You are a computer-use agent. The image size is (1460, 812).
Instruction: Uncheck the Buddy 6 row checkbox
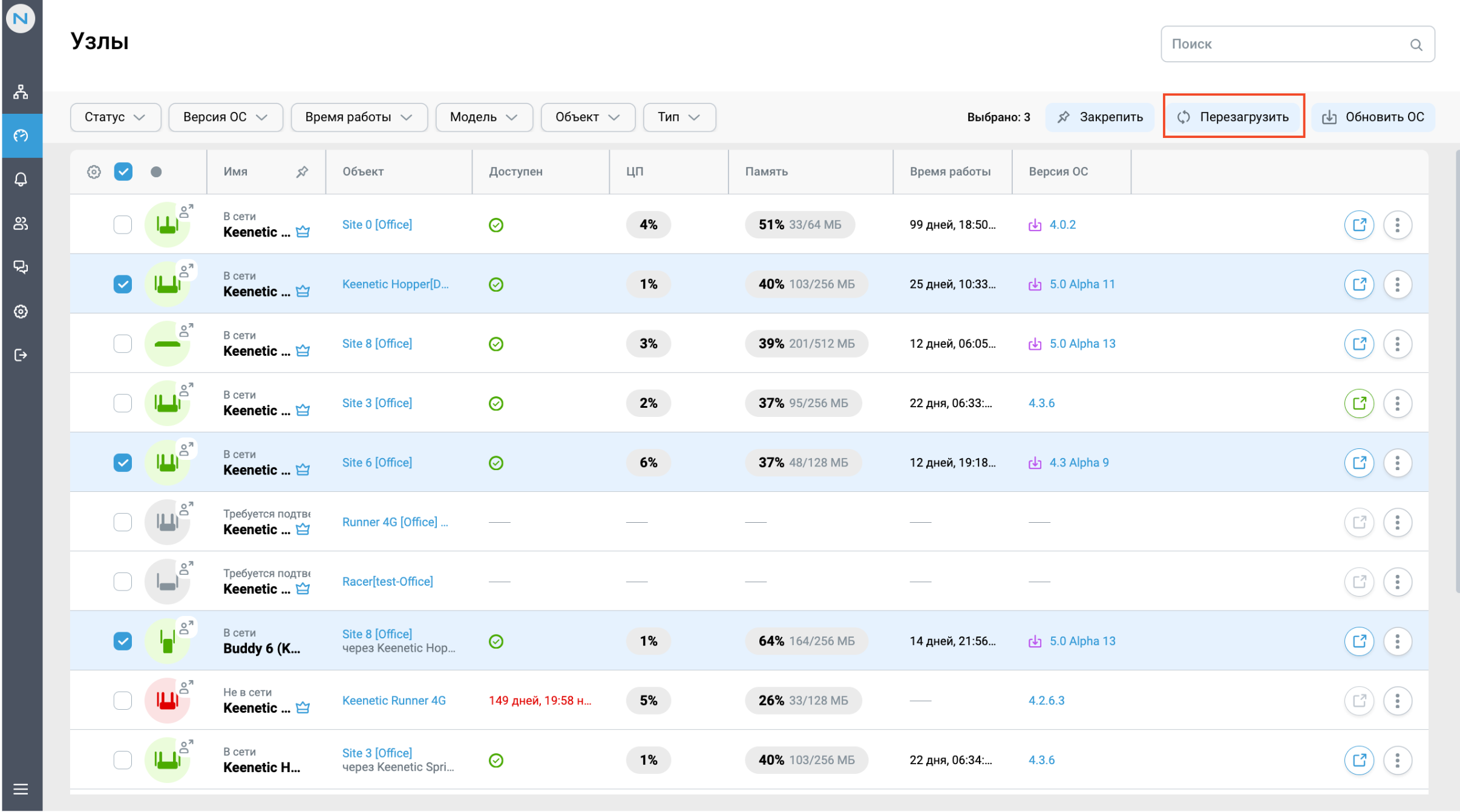tap(123, 640)
